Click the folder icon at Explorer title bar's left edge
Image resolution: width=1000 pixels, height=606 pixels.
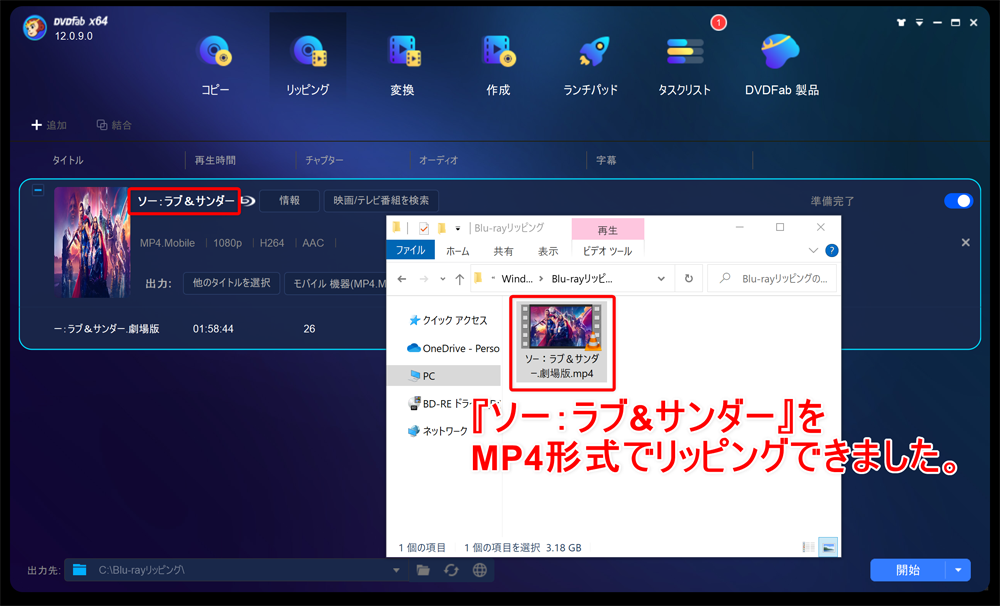coord(397,227)
